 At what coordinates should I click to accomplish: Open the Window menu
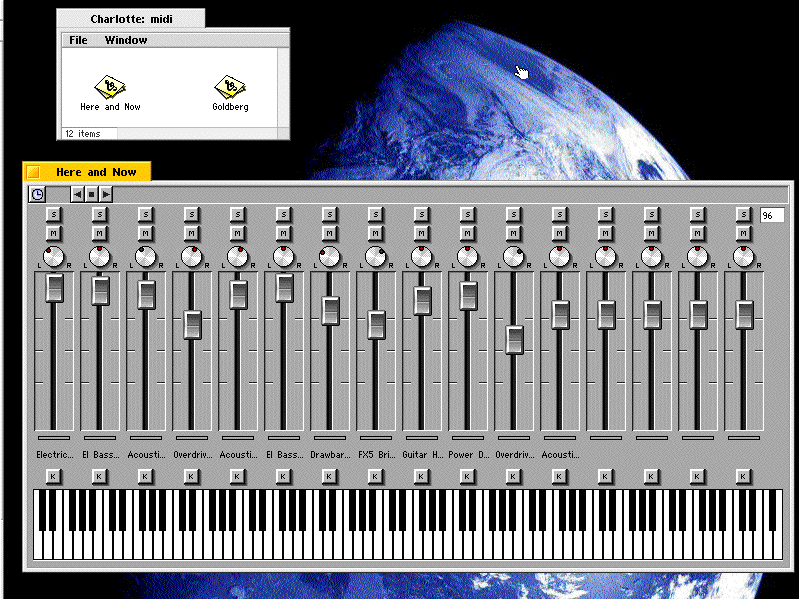(126, 40)
